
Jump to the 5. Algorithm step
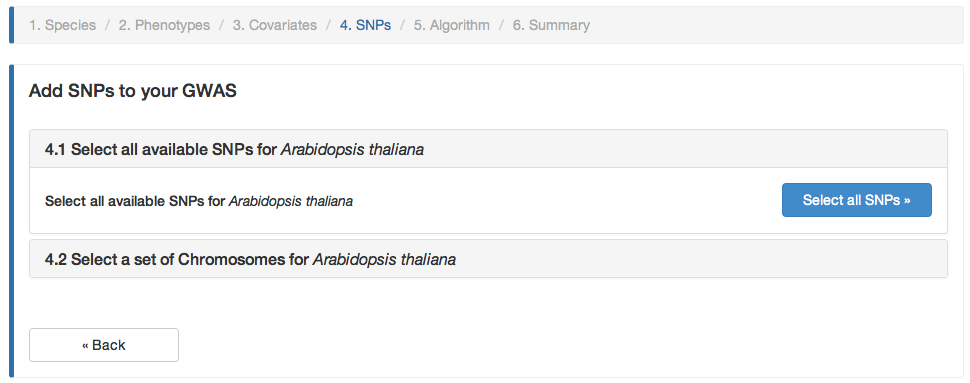(452, 25)
